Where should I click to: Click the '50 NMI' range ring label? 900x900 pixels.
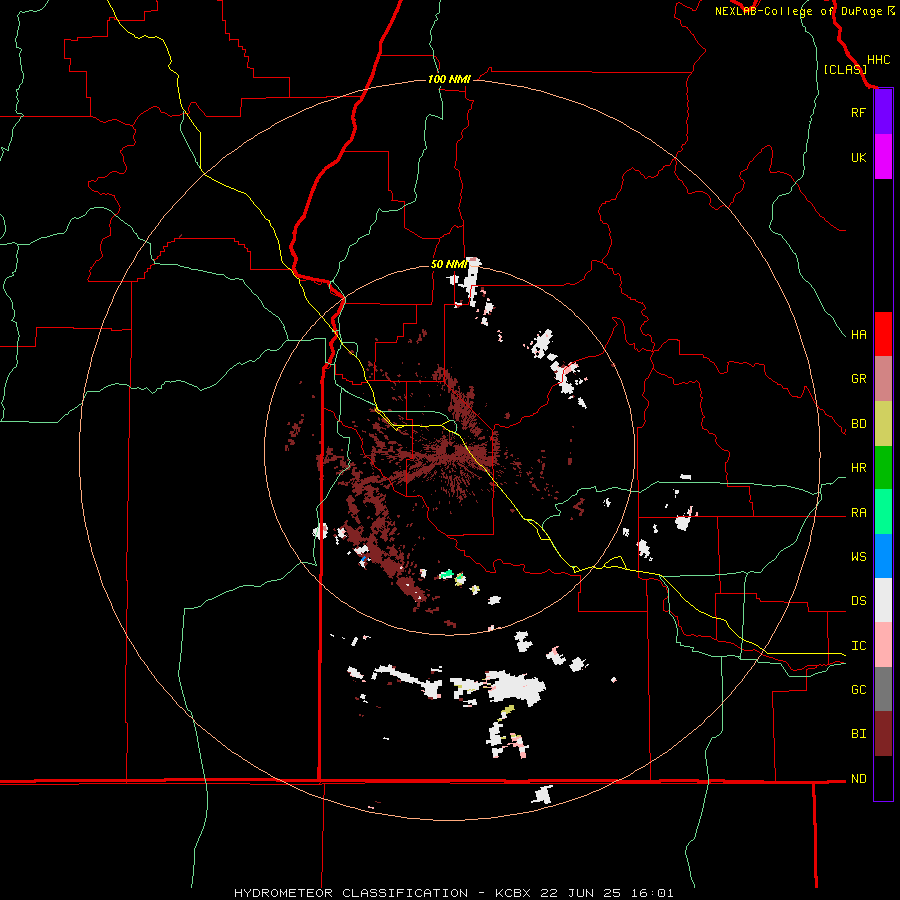click(449, 264)
